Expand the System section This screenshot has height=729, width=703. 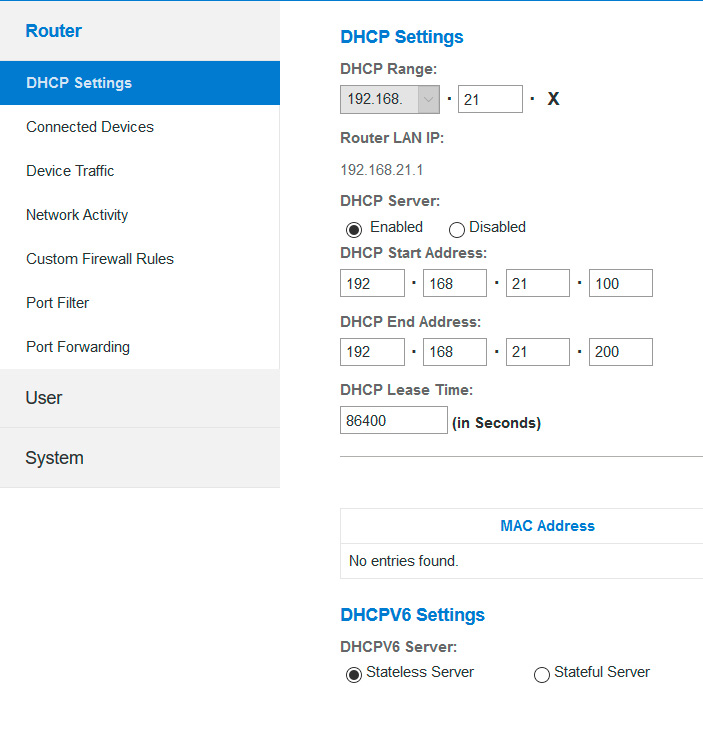pyautogui.click(x=54, y=458)
